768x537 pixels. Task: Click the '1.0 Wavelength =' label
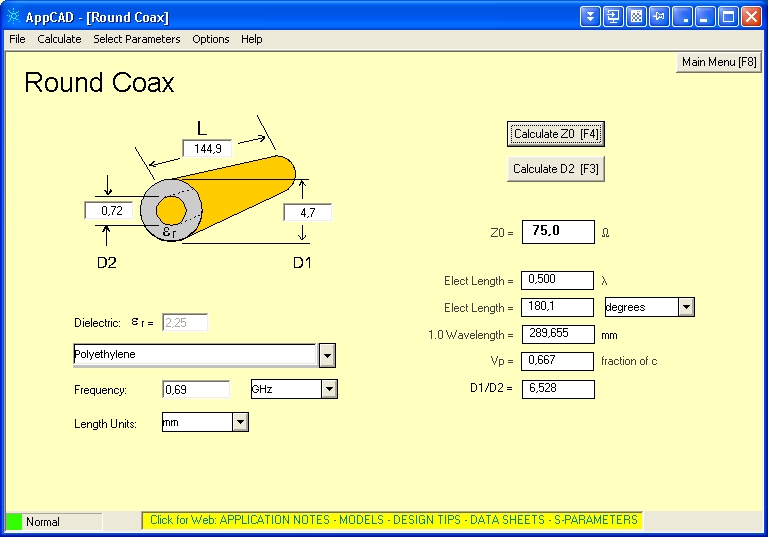point(471,335)
